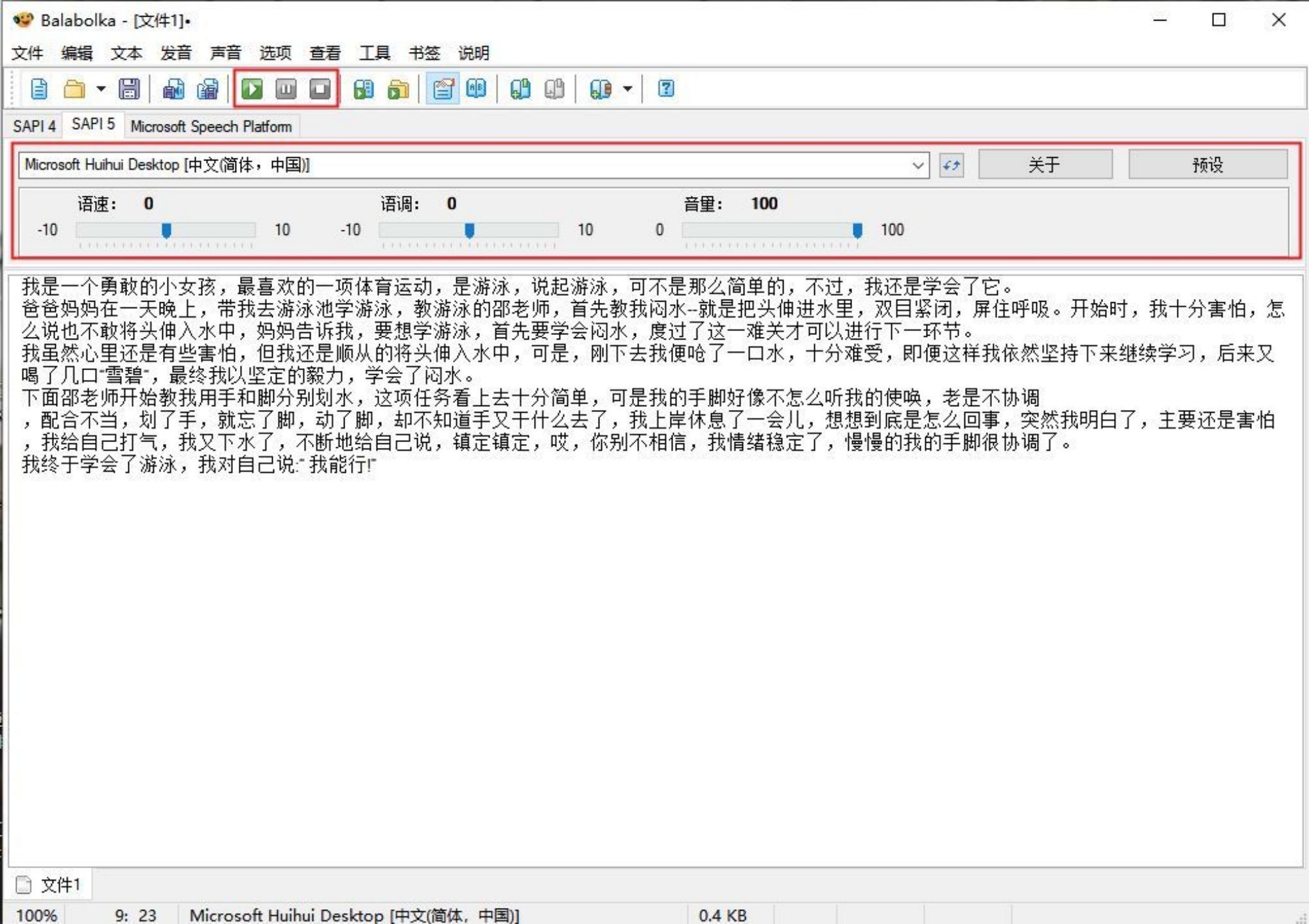Create a new document
This screenshot has height=924, width=1309.
pyautogui.click(x=38, y=90)
